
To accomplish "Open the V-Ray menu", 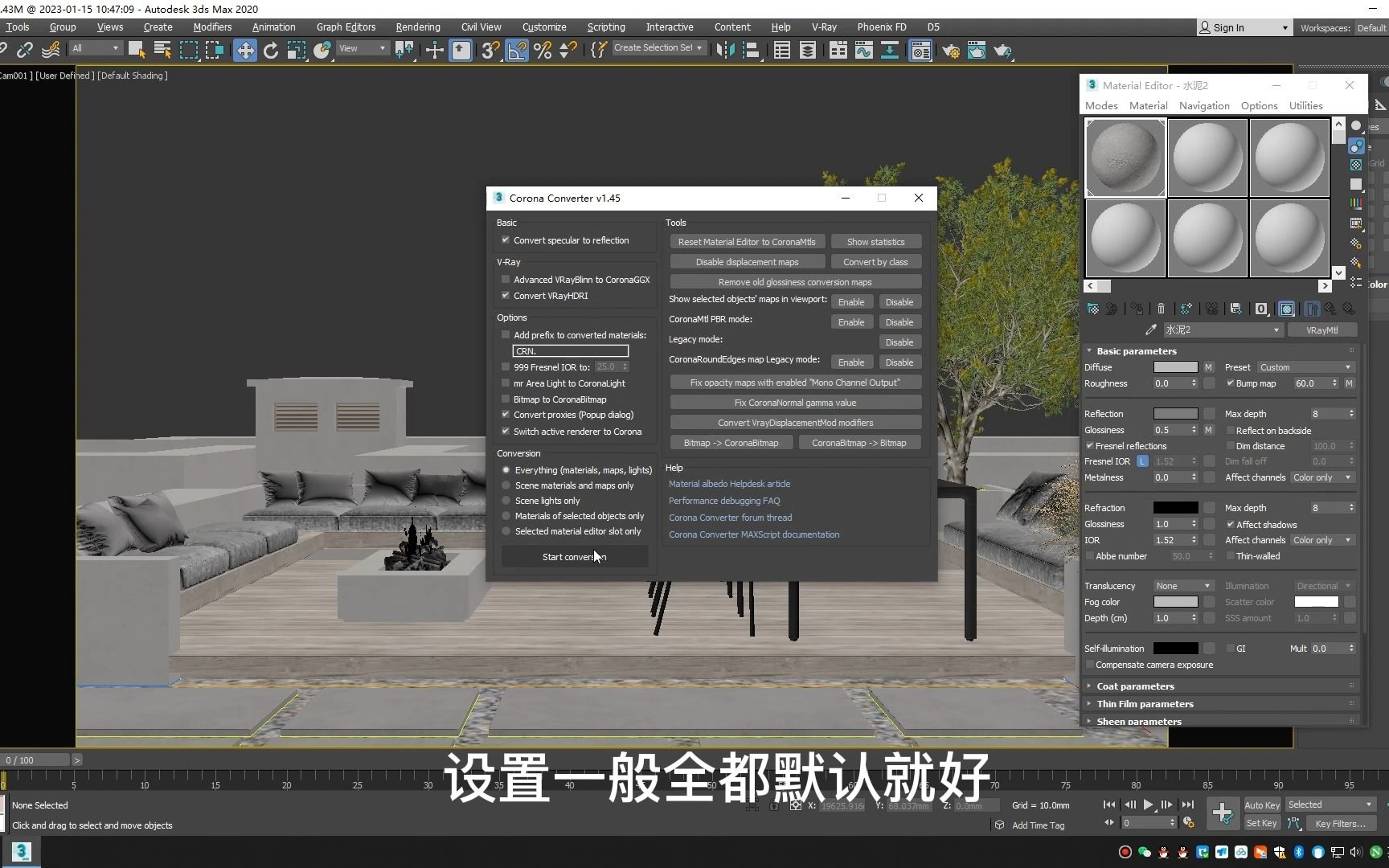I will click(824, 27).
